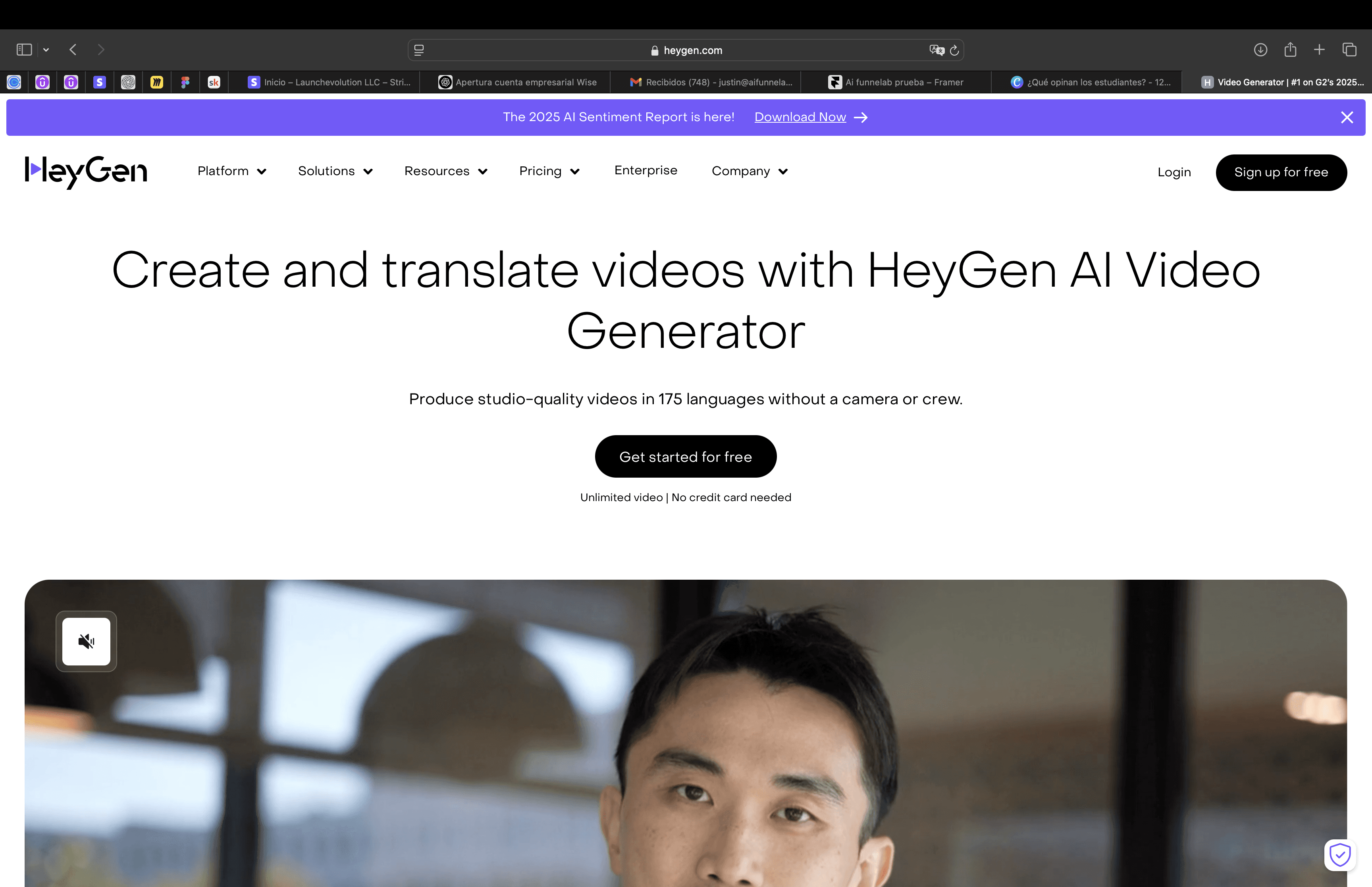The height and width of the screenshot is (887, 1372).
Task: Open a new tab with the plus icon
Action: (1320, 50)
